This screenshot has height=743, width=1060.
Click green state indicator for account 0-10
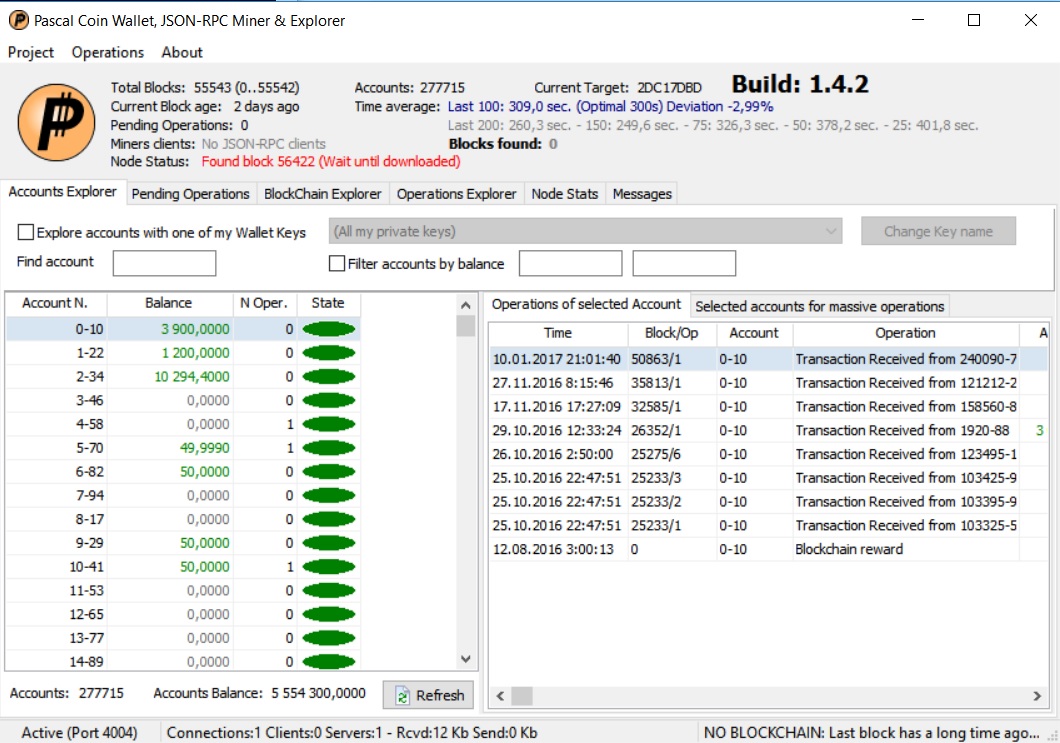(x=329, y=329)
